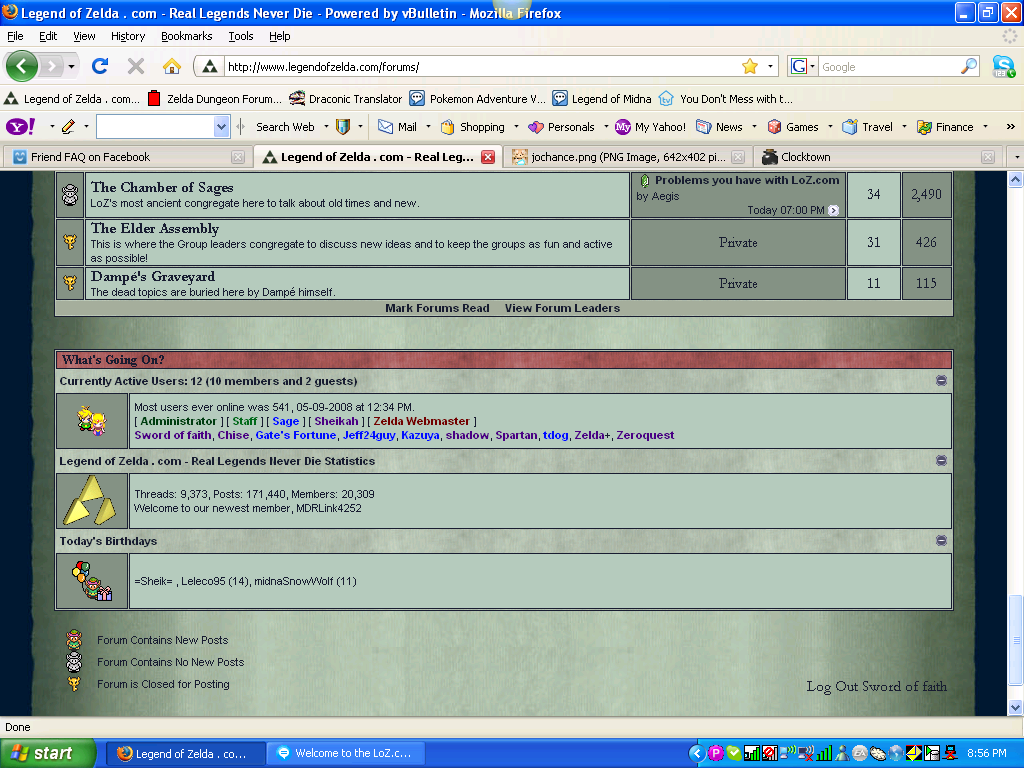This screenshot has width=1024, height=768.
Task: Click the Firefox back arrow button
Action: (x=22, y=66)
